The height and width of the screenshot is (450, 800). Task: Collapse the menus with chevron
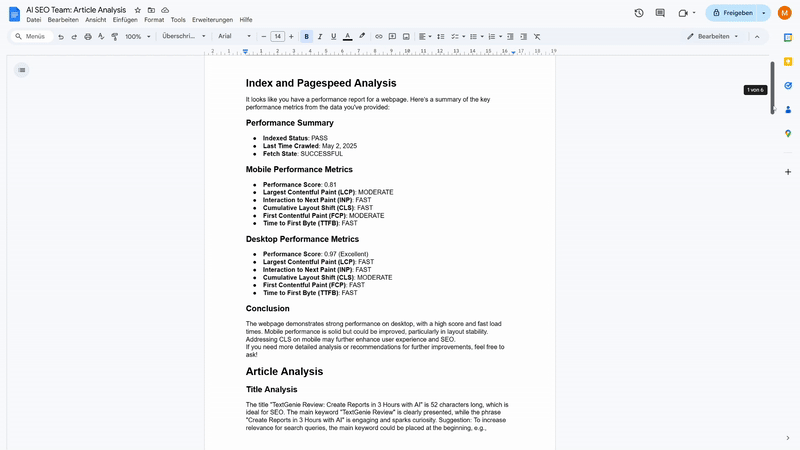pyautogui.click(x=757, y=37)
